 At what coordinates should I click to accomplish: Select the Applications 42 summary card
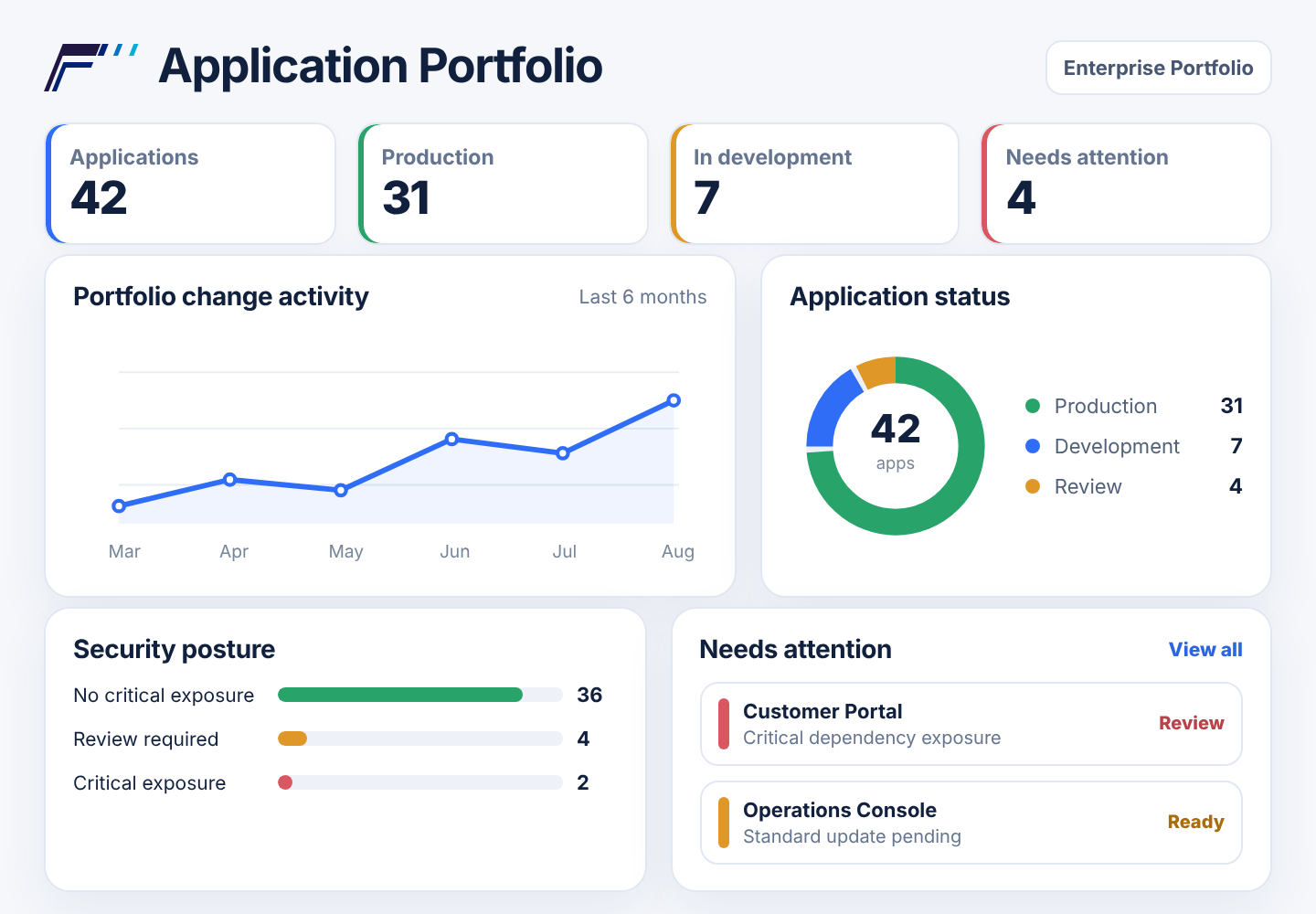click(x=191, y=184)
